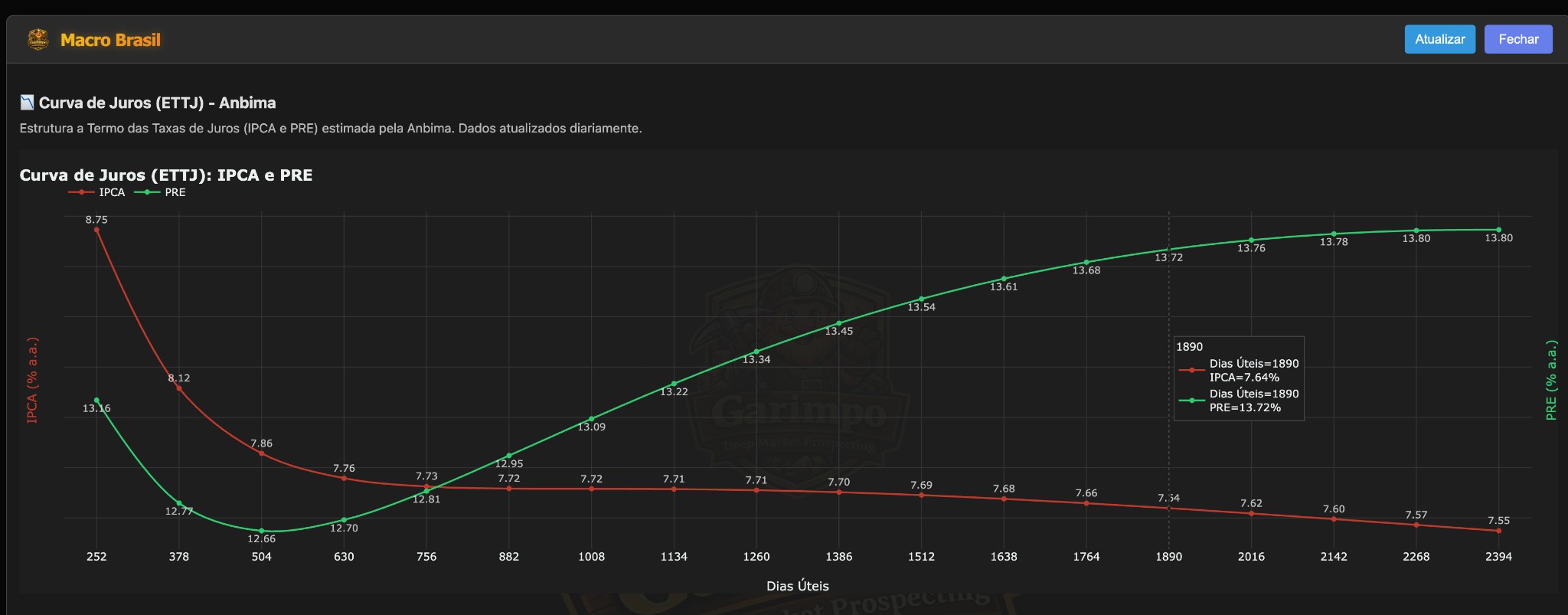The width and height of the screenshot is (1568, 615).
Task: Click the Macro Brasil logo icon
Action: point(38,39)
